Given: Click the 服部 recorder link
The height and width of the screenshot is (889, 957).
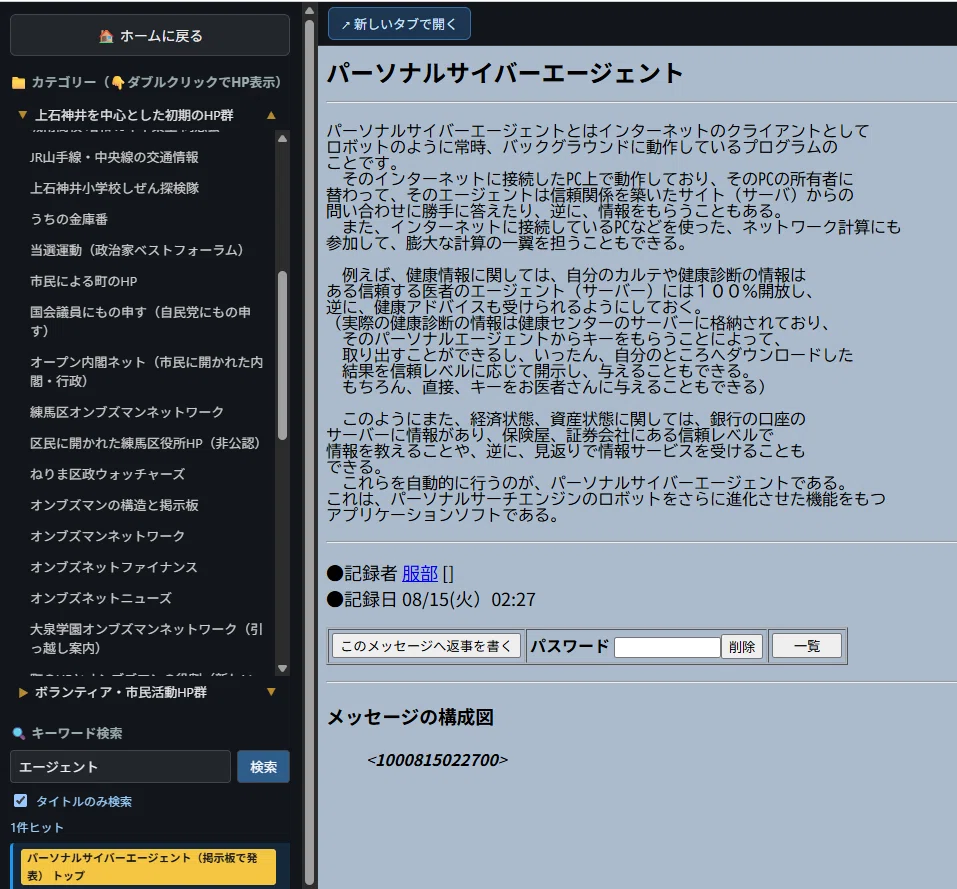Looking at the screenshot, I should click(x=420, y=574).
